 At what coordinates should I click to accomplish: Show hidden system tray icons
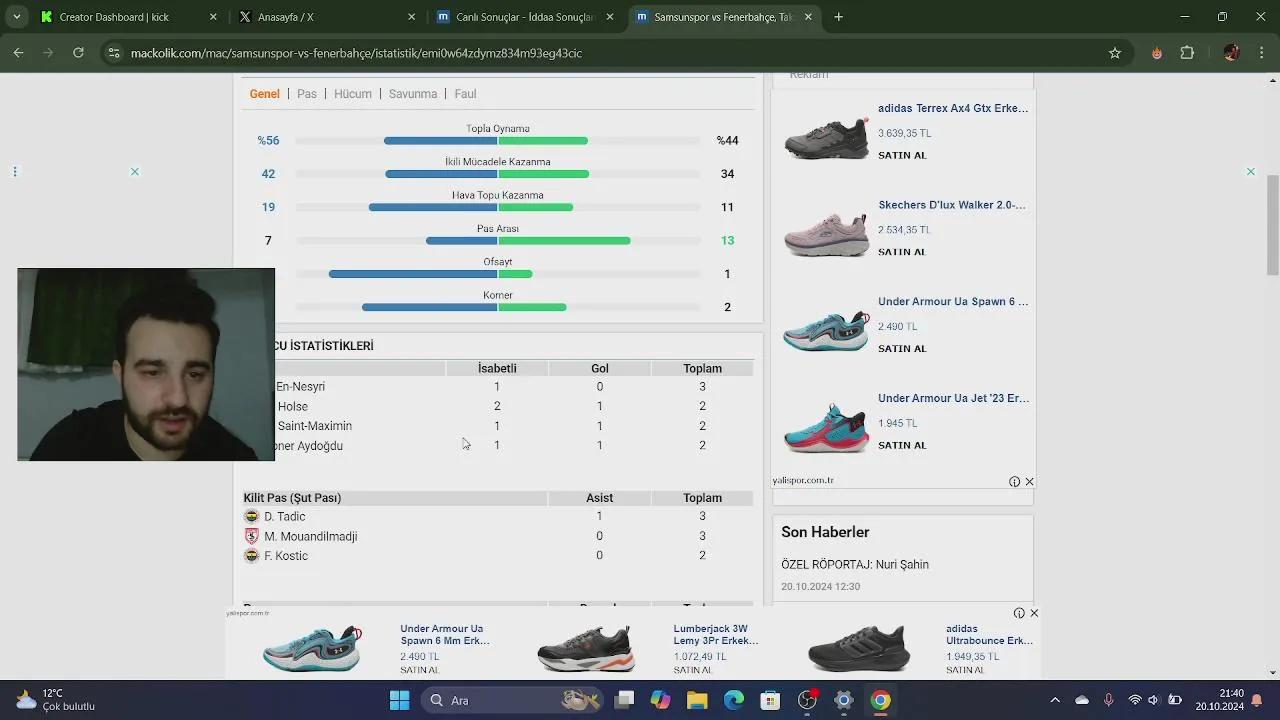tap(1054, 700)
